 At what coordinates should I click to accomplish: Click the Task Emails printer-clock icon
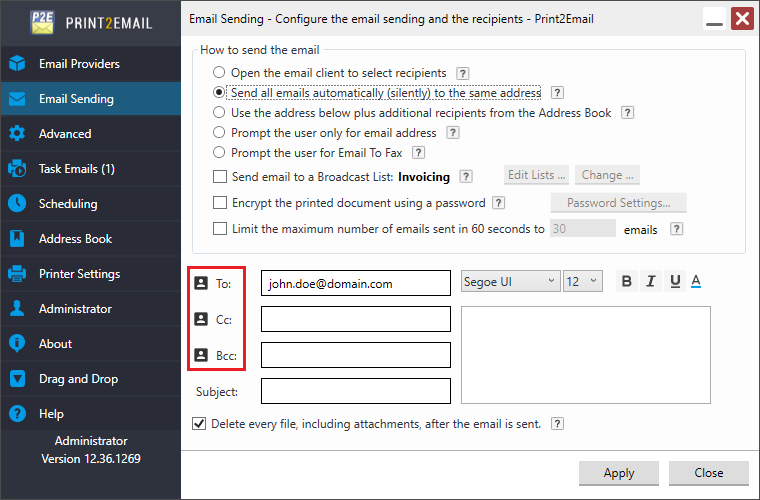pos(17,169)
